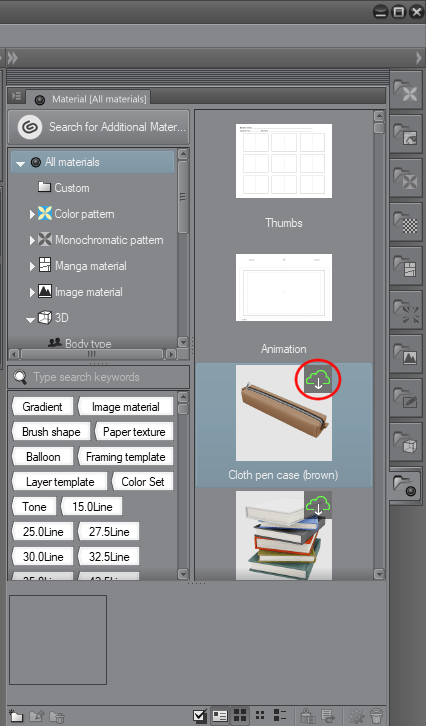Open the 3D cube folder tab icon
426x726 pixels.
[406, 443]
